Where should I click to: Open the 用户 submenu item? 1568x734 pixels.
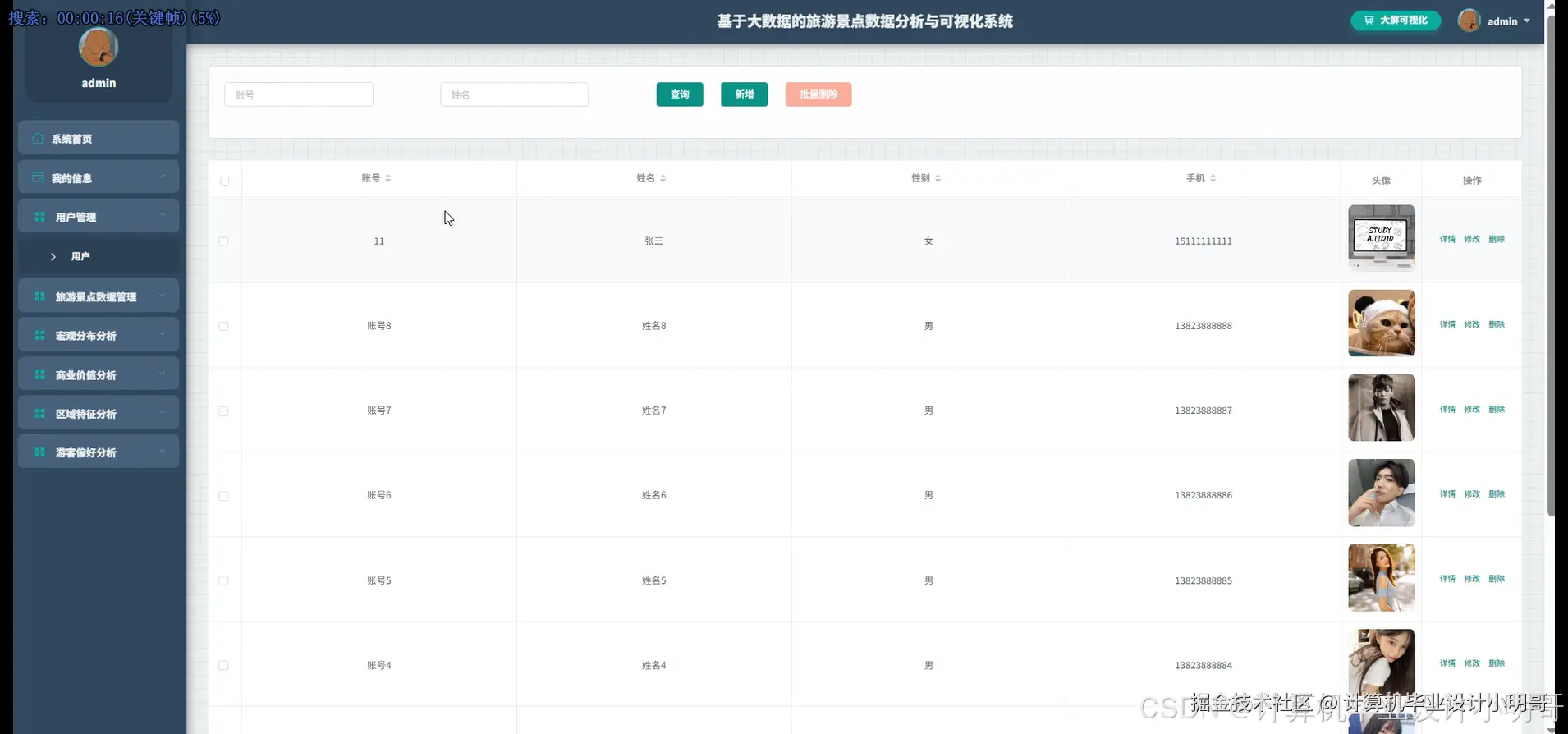[99, 256]
